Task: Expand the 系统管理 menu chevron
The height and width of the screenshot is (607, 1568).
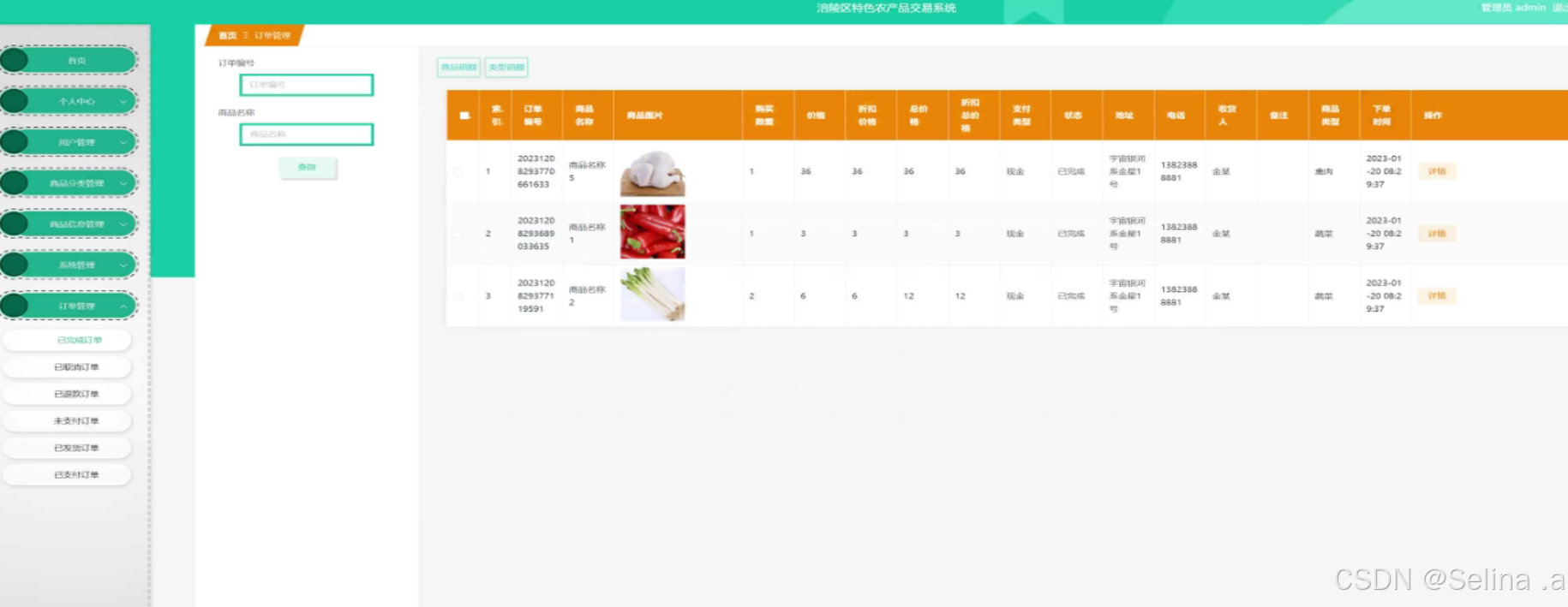Action: pos(123,265)
